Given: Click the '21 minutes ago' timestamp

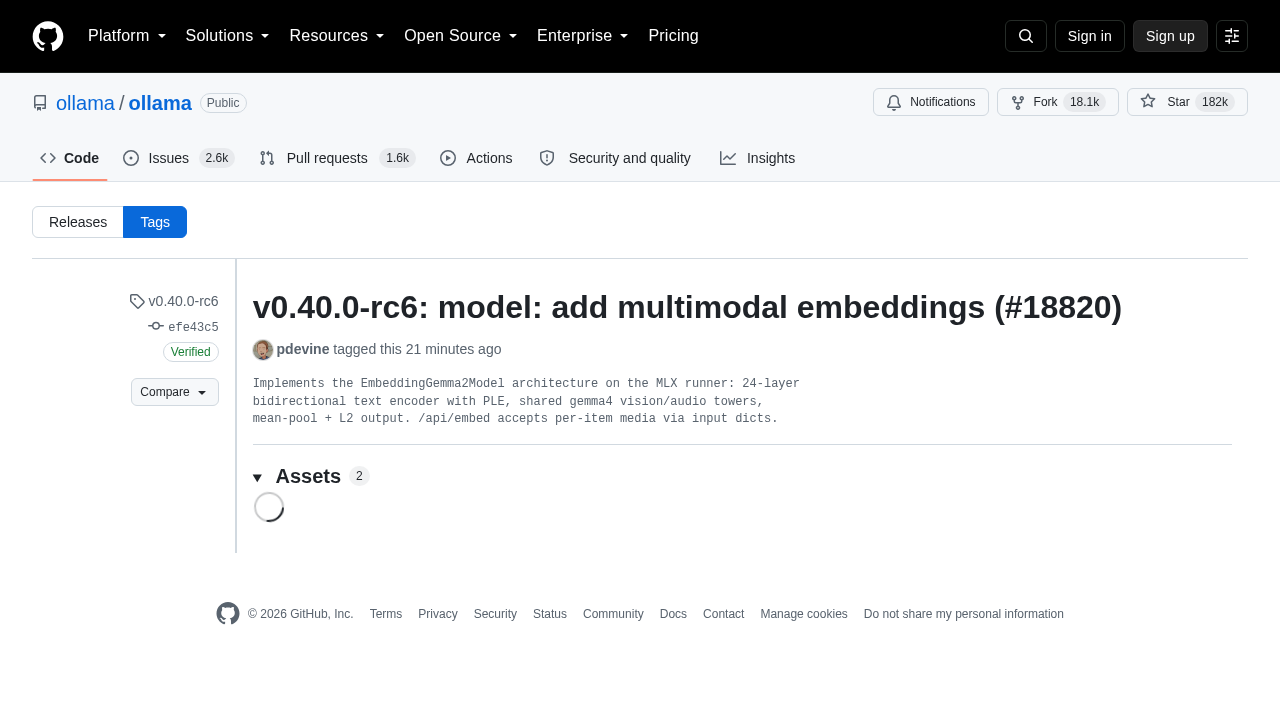Looking at the screenshot, I should [454, 349].
